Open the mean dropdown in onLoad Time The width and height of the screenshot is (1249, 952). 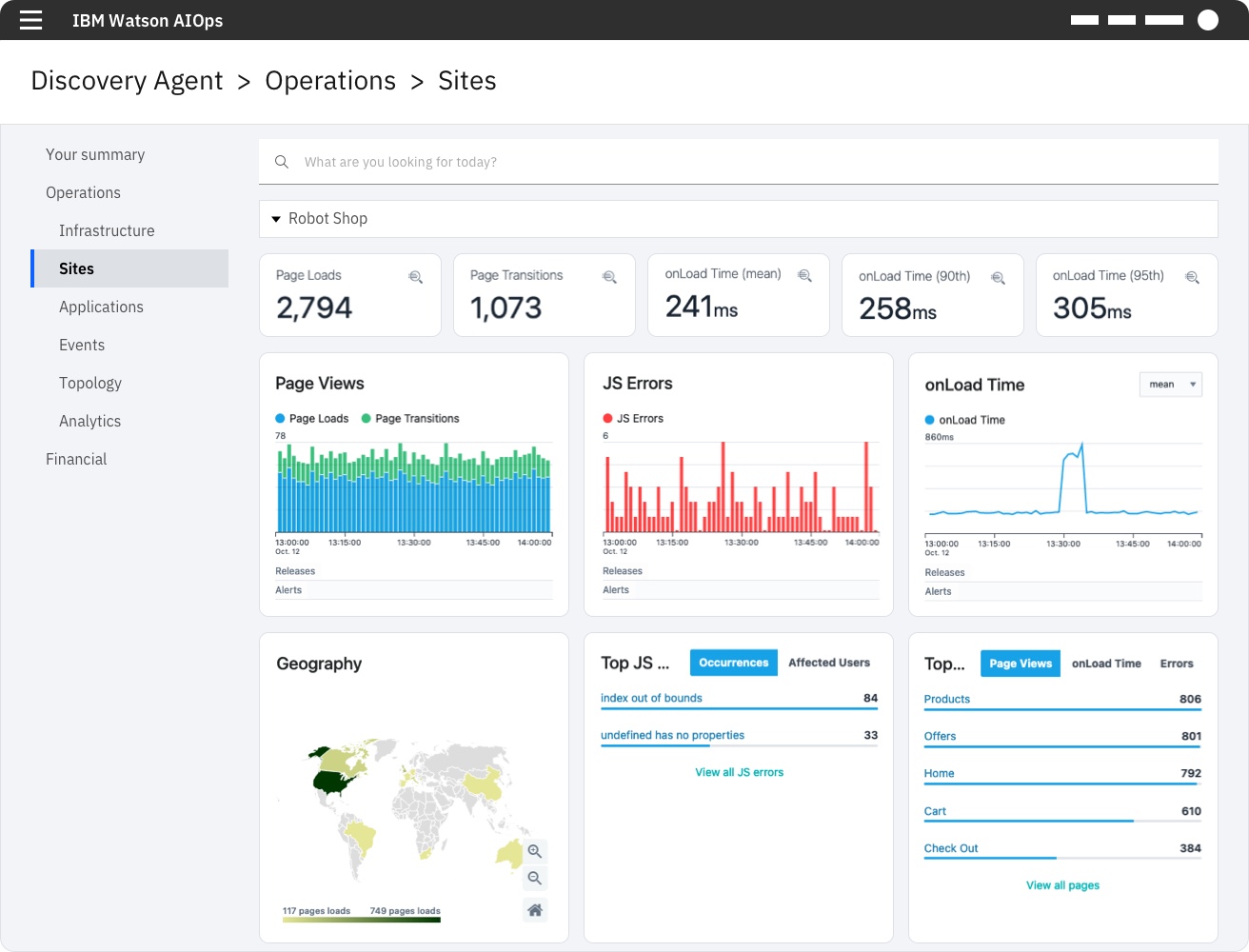coord(1171,385)
